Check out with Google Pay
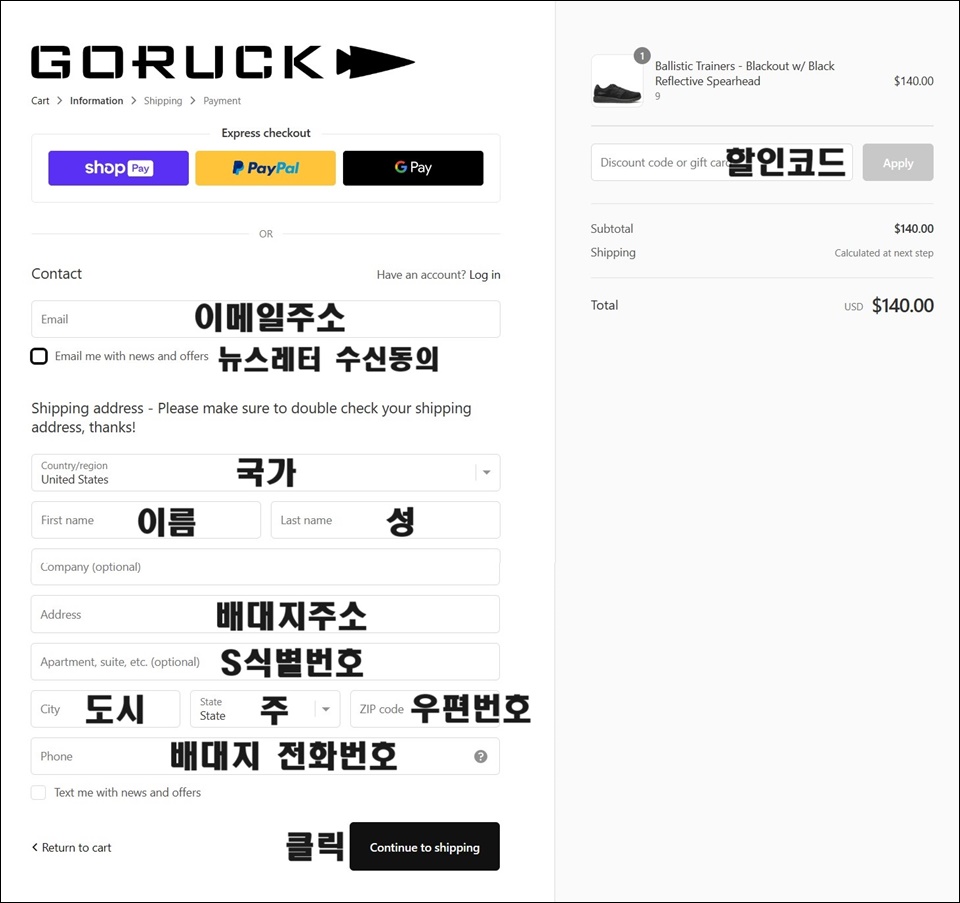 [x=413, y=168]
